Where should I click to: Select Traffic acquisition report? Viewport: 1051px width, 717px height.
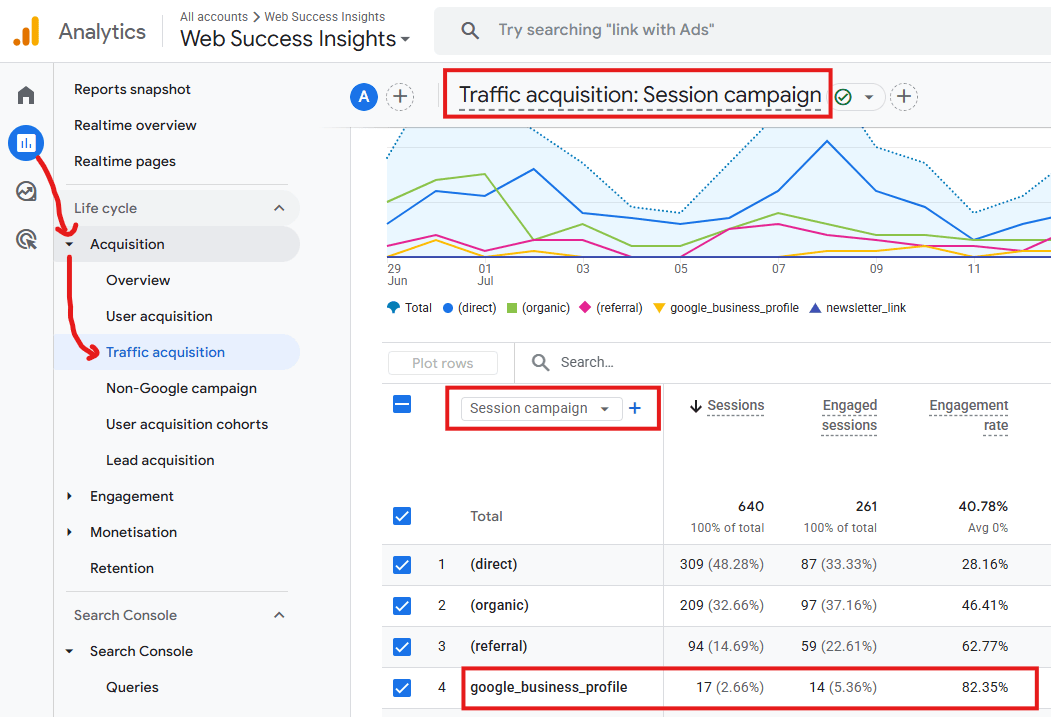coord(165,352)
